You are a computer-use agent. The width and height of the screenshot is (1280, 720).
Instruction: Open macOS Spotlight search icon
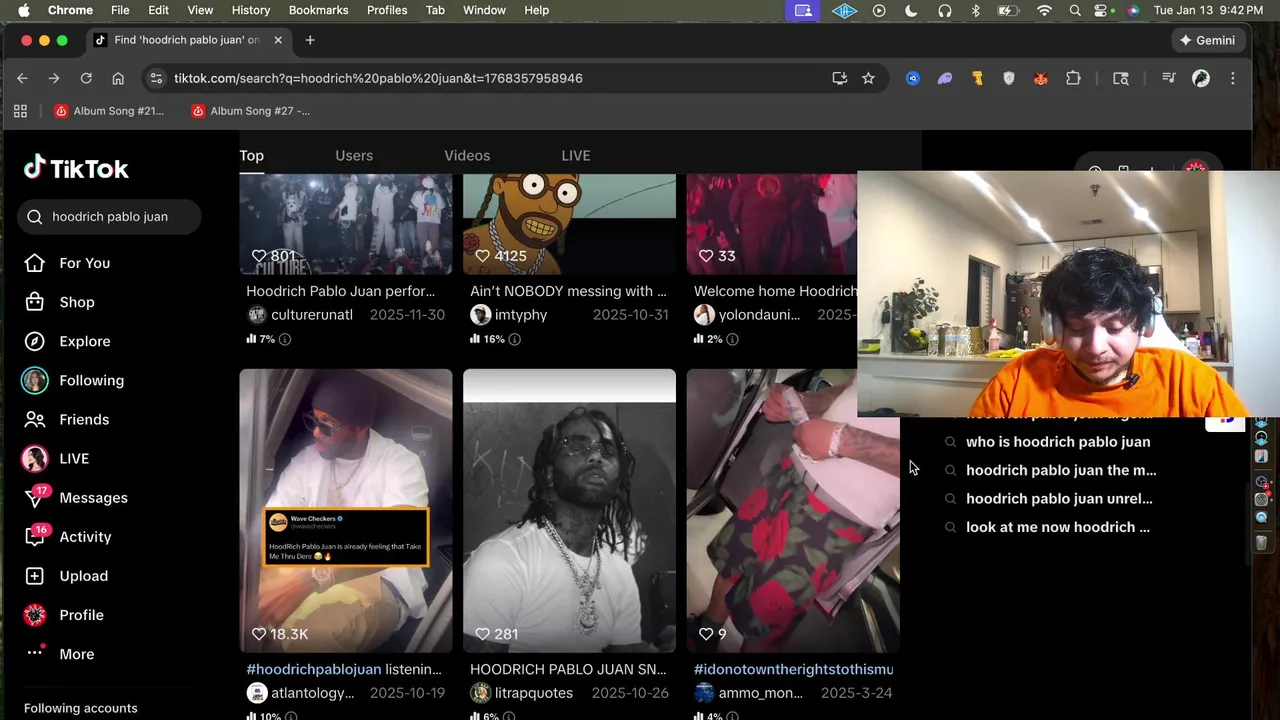1075,10
